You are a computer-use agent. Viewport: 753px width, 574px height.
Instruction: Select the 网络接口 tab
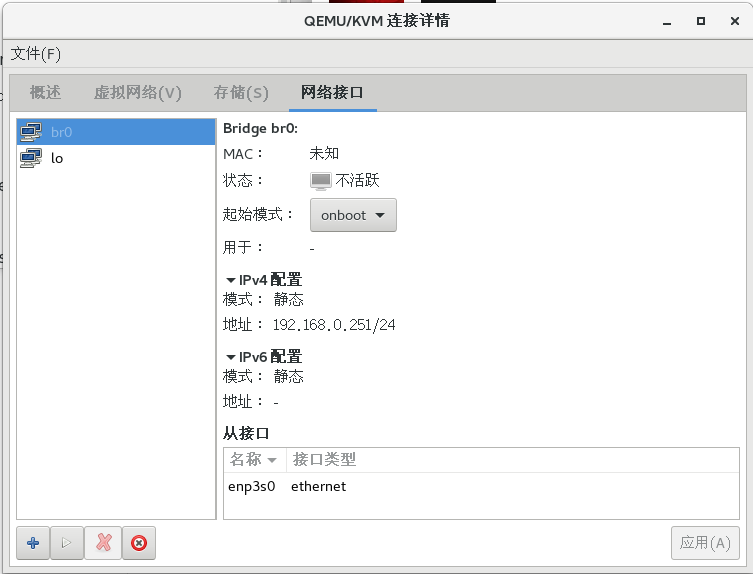tap(332, 92)
